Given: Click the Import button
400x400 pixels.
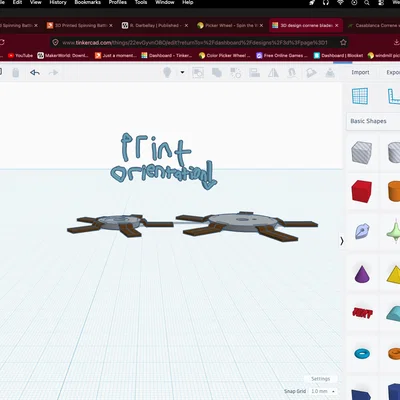Looking at the screenshot, I should (x=360, y=72).
